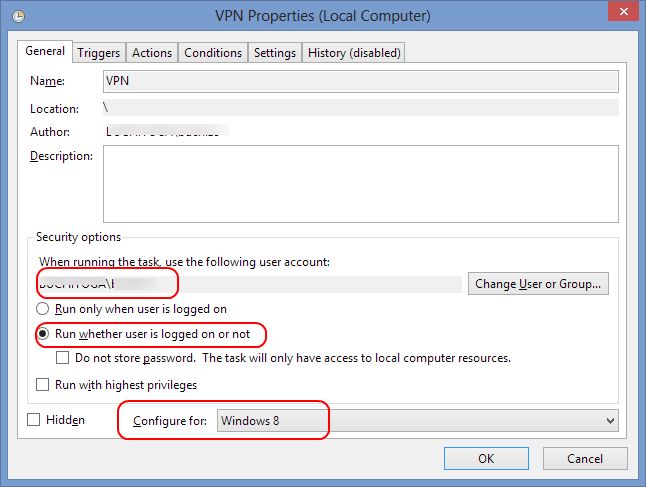
Task: Click the Name field containing VPN
Action: 360,81
